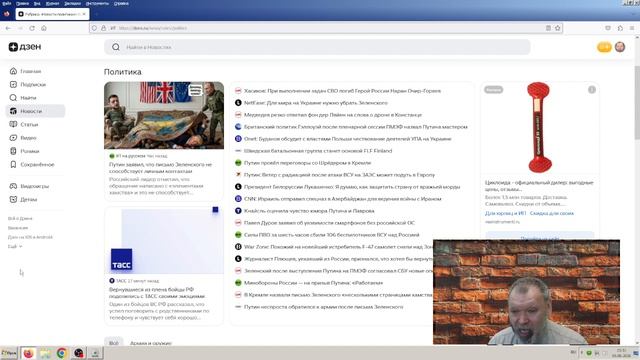The width and height of the screenshot is (640, 360).
Task: Open news "Минобороны России — на призыв Путина"
Action: coord(313,283)
